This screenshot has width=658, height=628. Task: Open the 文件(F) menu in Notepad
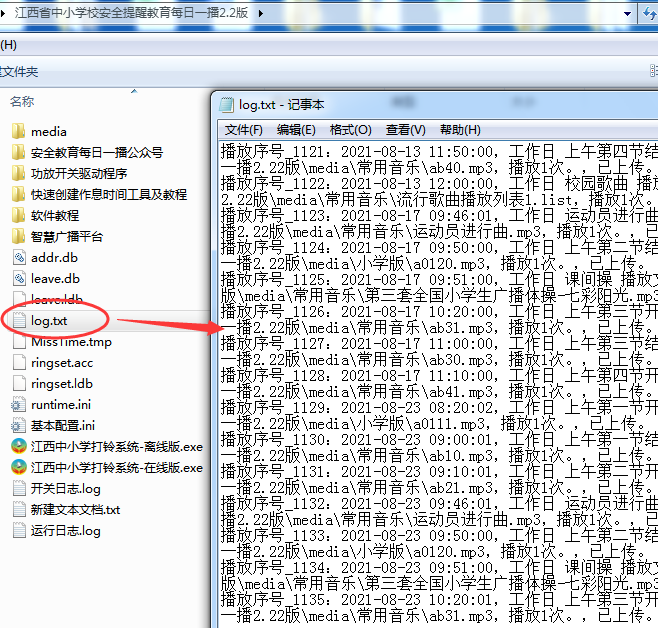click(x=243, y=130)
